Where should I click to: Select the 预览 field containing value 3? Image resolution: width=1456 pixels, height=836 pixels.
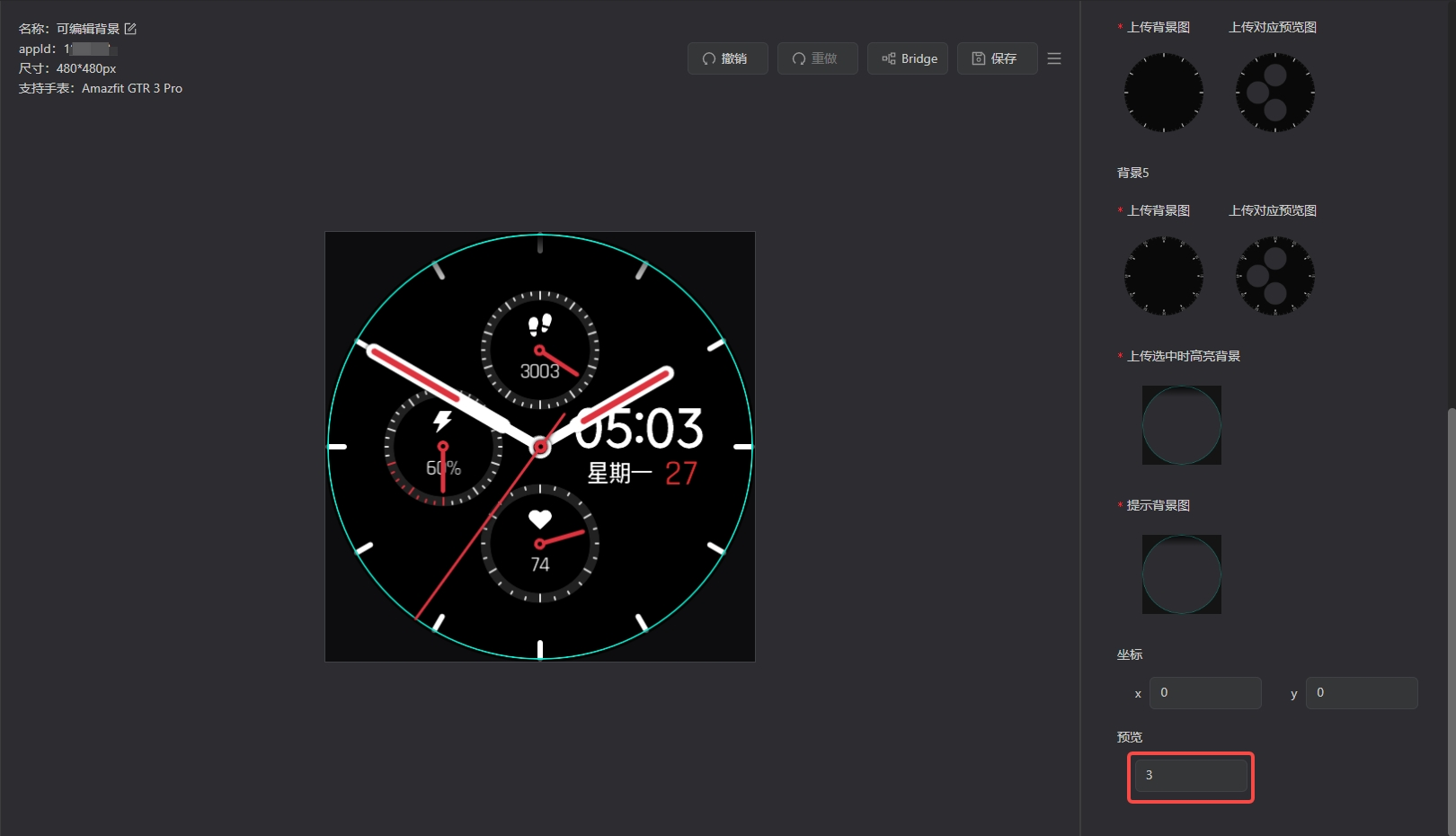coord(1190,775)
